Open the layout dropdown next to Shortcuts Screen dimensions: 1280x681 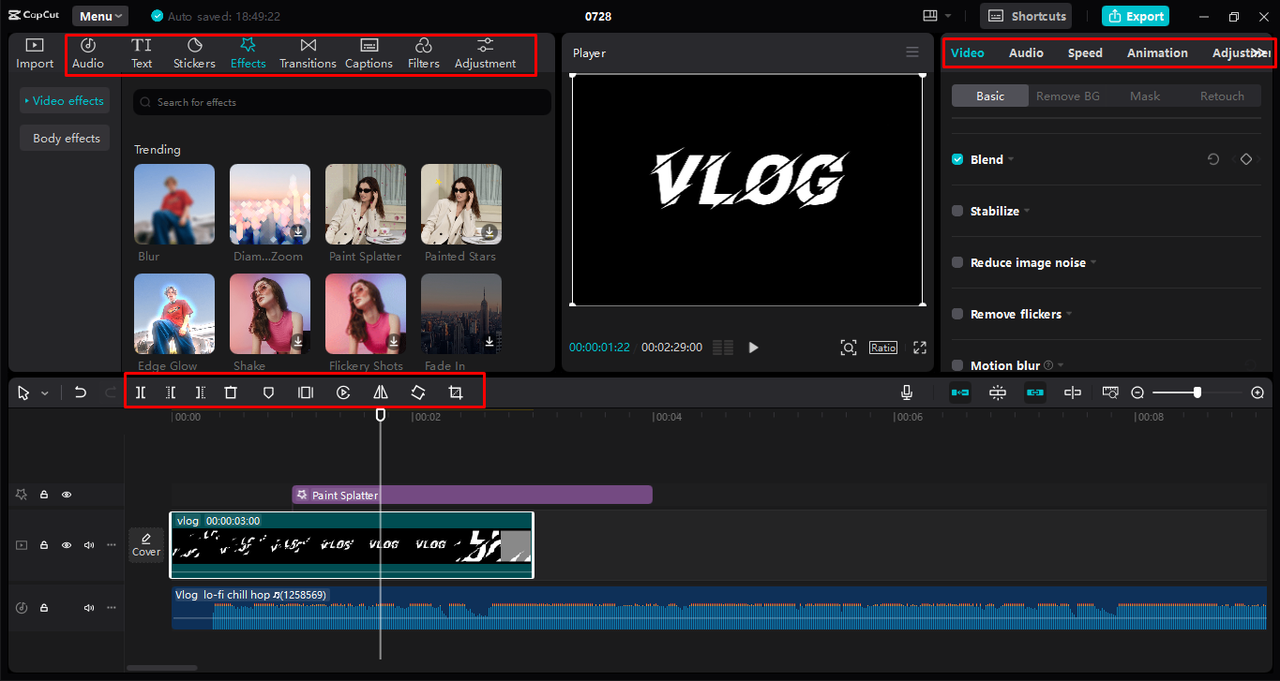click(x=937, y=16)
